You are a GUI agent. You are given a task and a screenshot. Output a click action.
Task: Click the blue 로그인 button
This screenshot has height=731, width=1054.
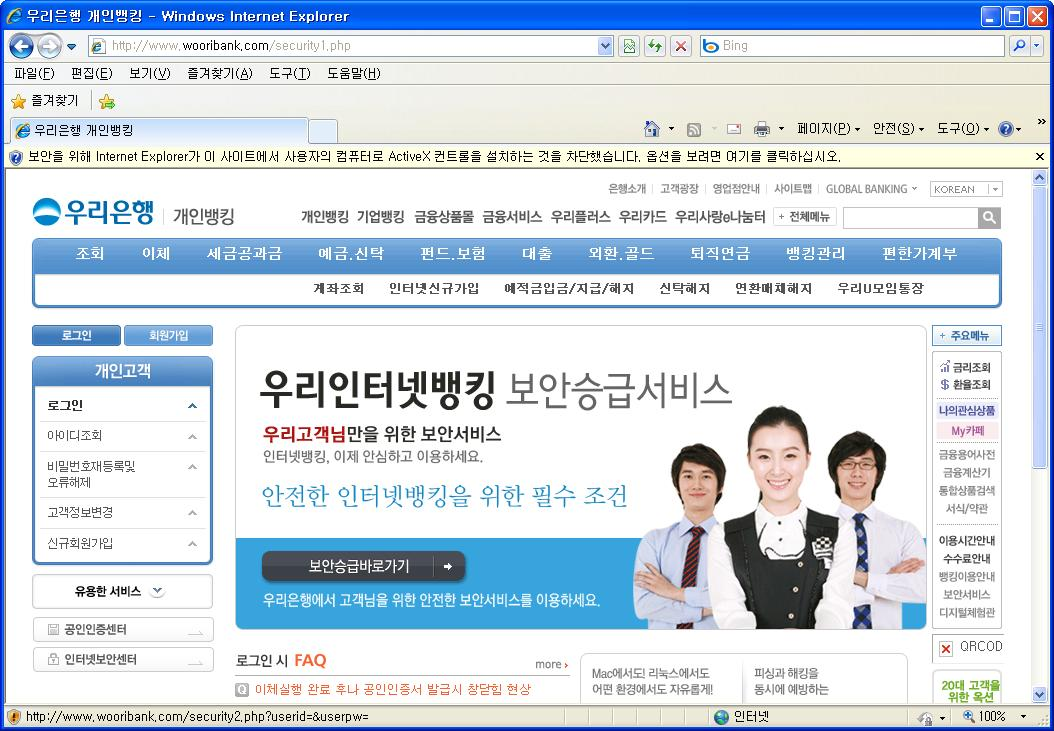tap(77, 335)
